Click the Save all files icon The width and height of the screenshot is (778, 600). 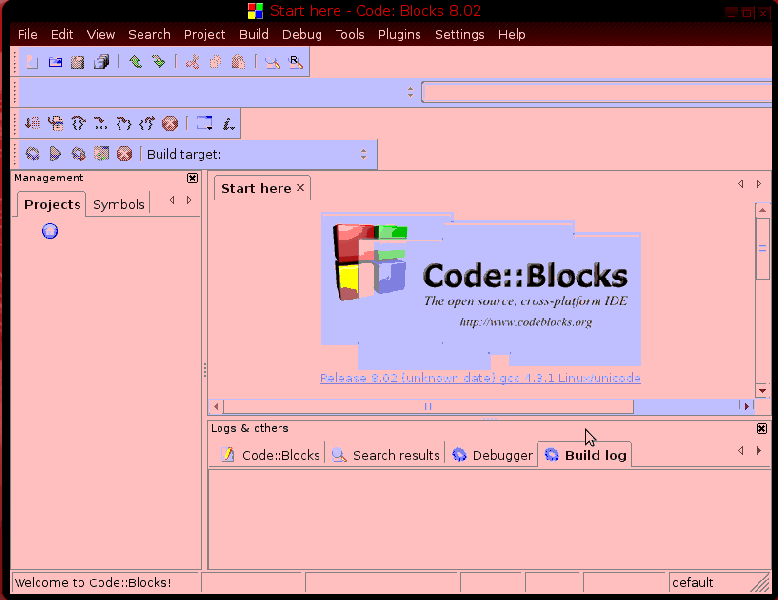[101, 62]
